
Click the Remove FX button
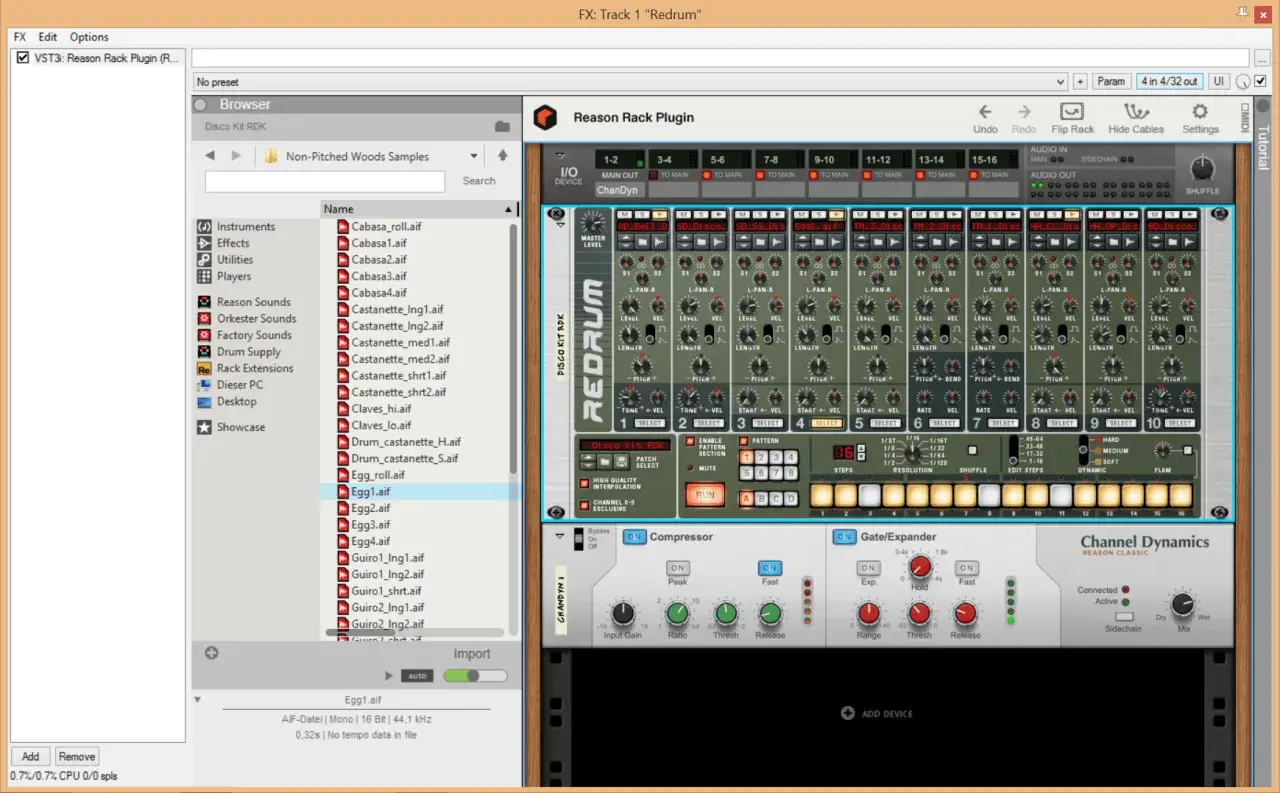point(77,757)
